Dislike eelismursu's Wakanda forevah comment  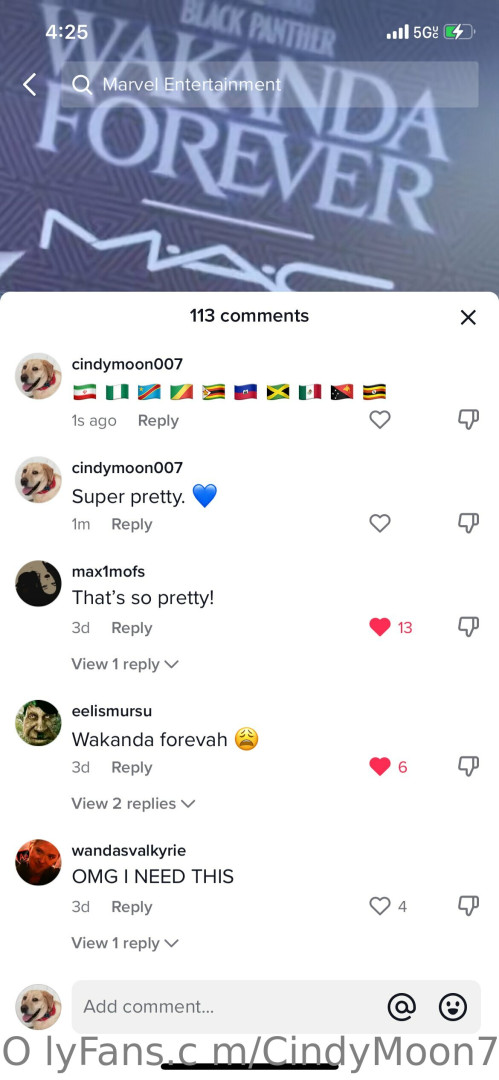469,766
